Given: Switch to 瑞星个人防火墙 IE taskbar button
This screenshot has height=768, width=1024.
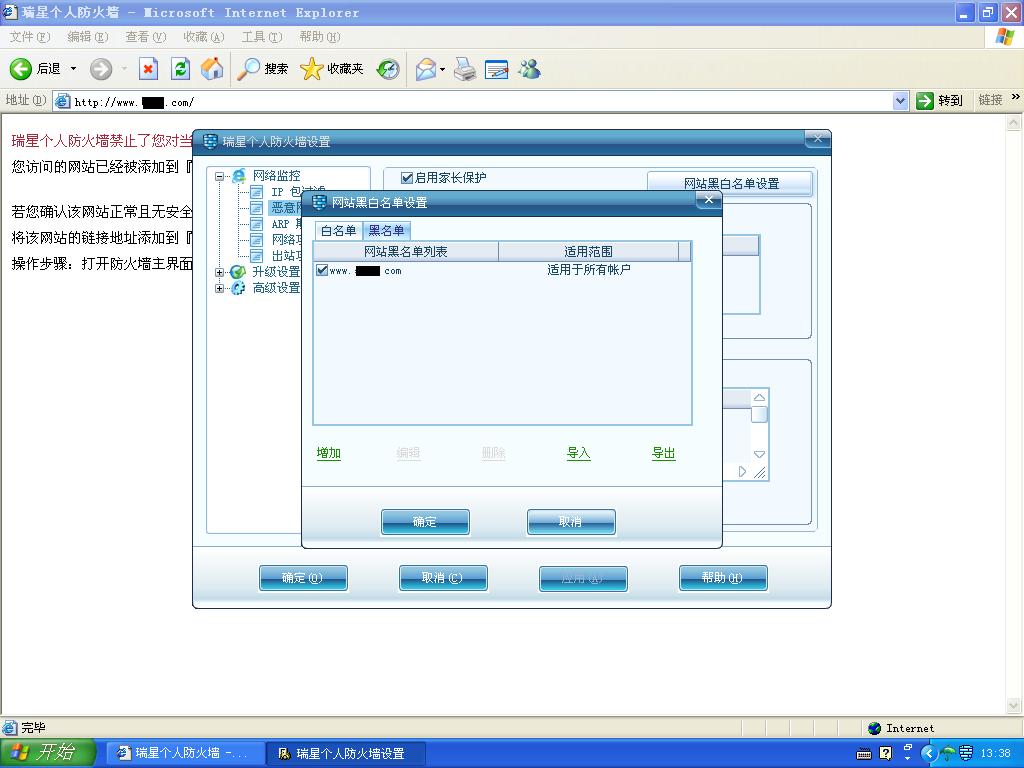Looking at the screenshot, I should [185, 753].
